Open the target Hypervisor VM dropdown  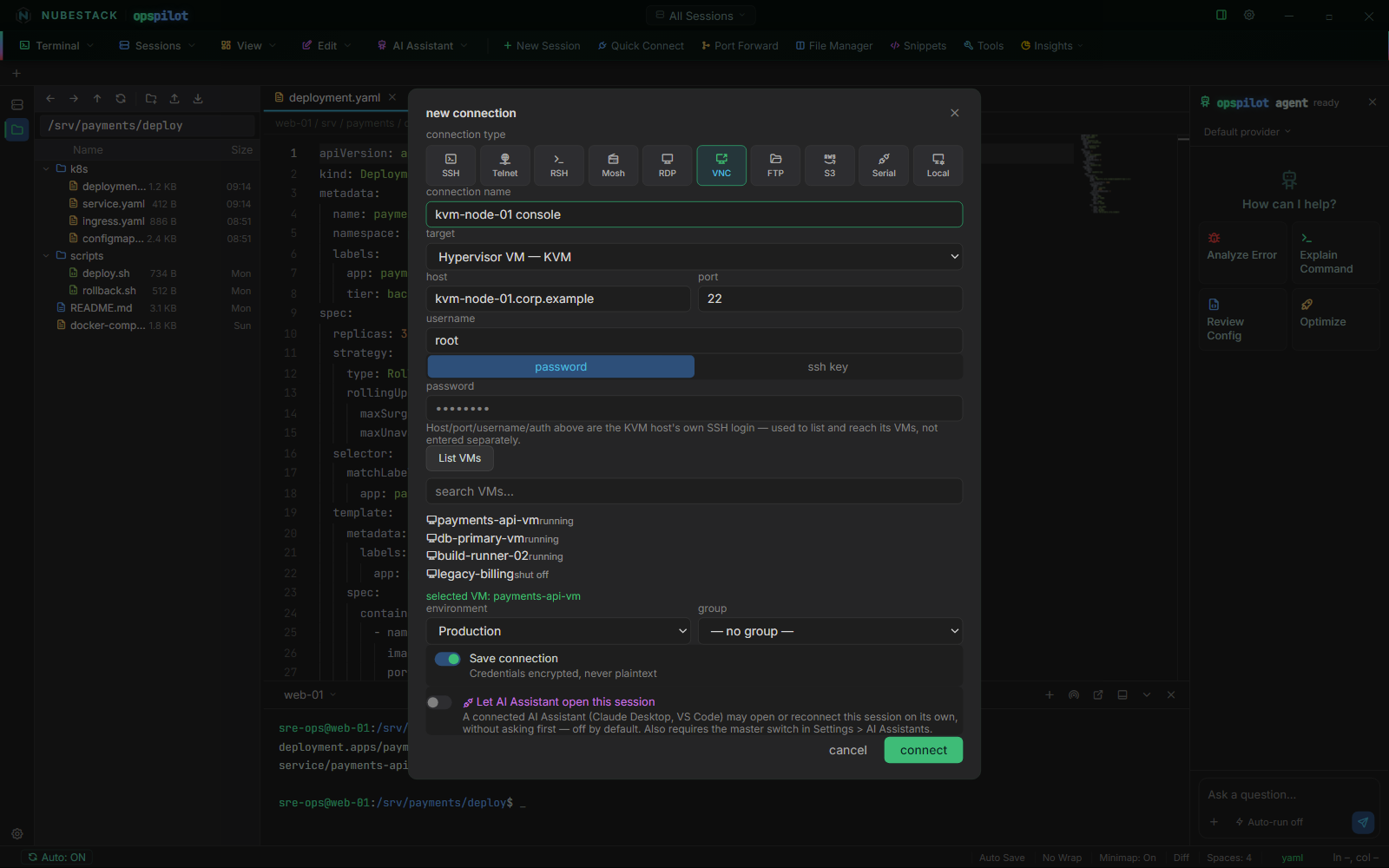pos(694,257)
